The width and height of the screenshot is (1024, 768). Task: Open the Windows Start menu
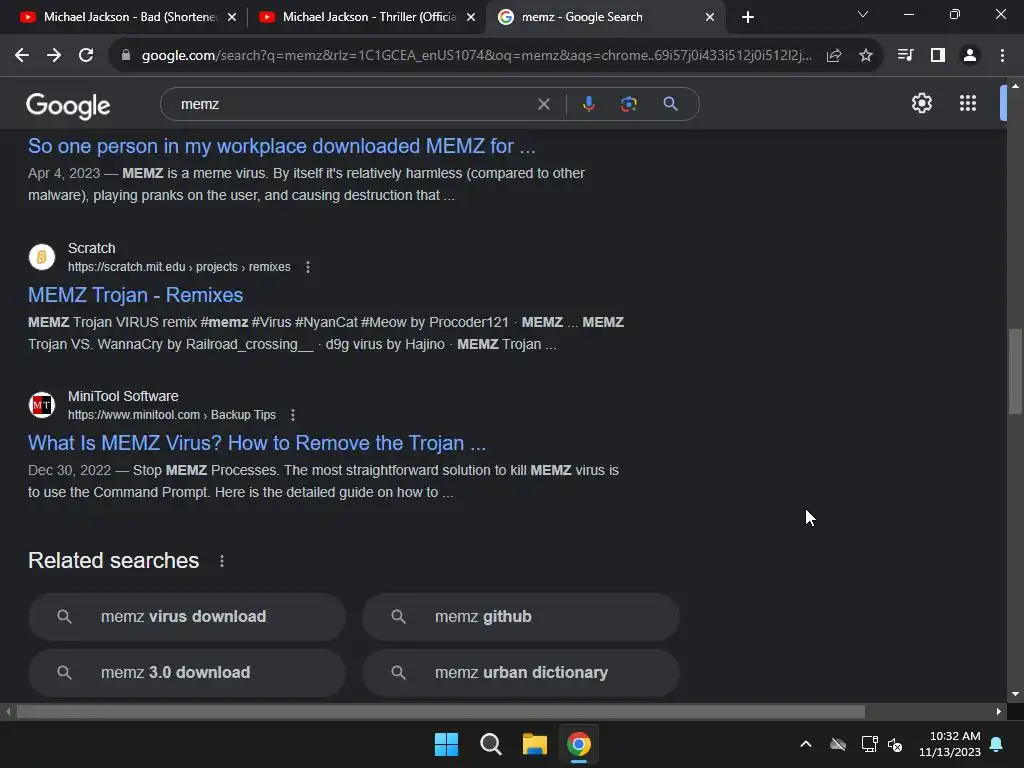point(447,744)
